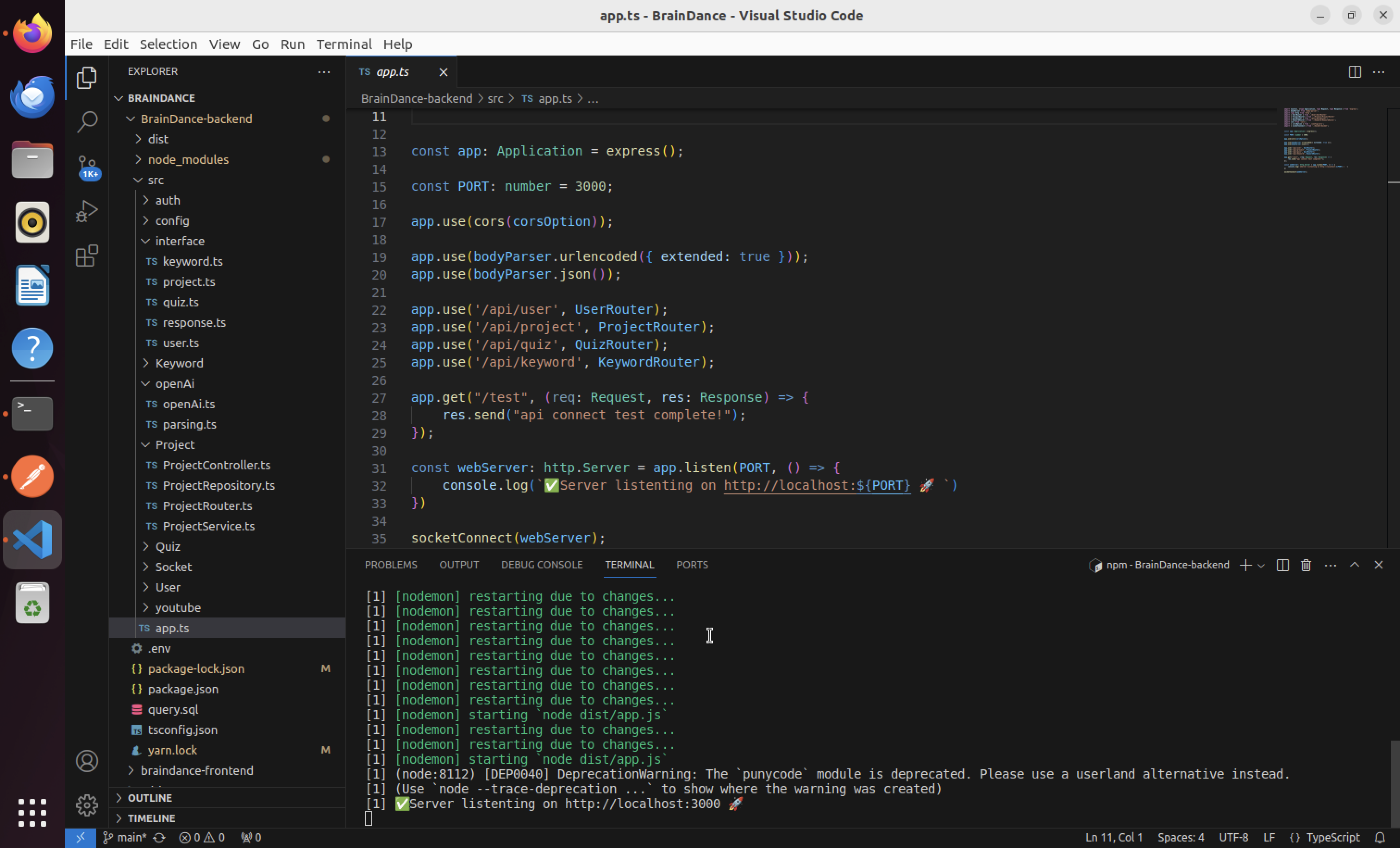Click the remote window indicator in status bar
1400x848 pixels.
80,837
